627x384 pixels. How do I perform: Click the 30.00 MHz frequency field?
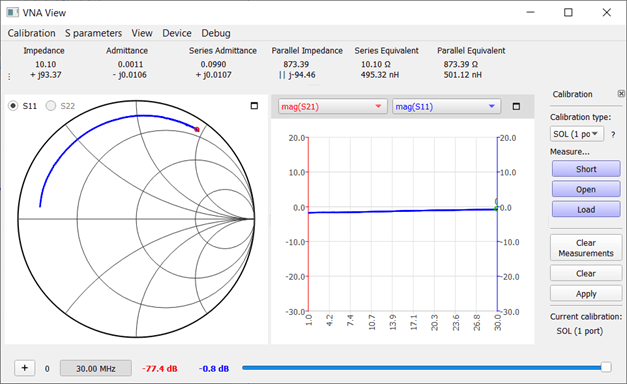(x=96, y=368)
